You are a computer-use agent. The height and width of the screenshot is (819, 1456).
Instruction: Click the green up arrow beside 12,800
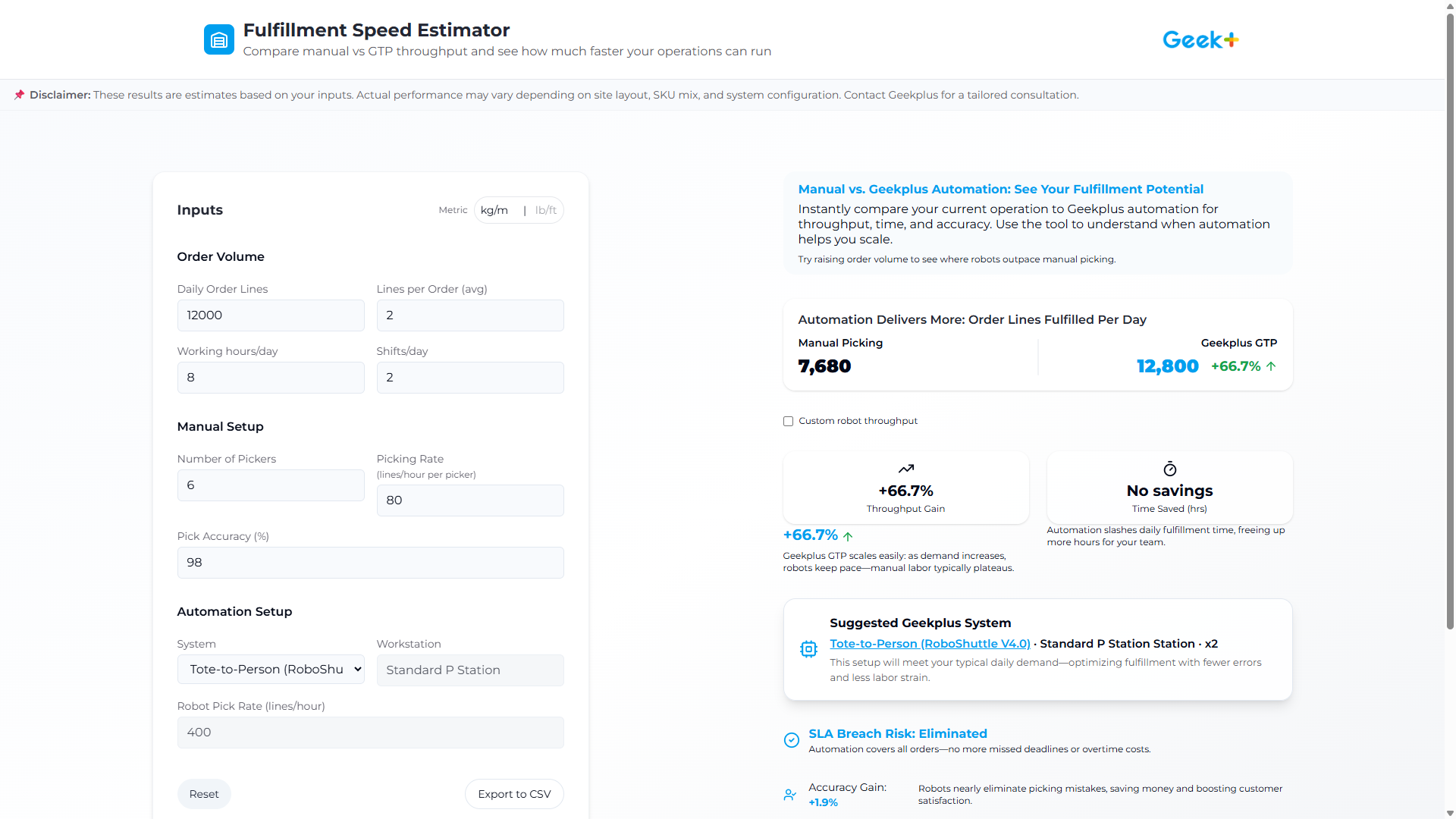(x=1272, y=366)
